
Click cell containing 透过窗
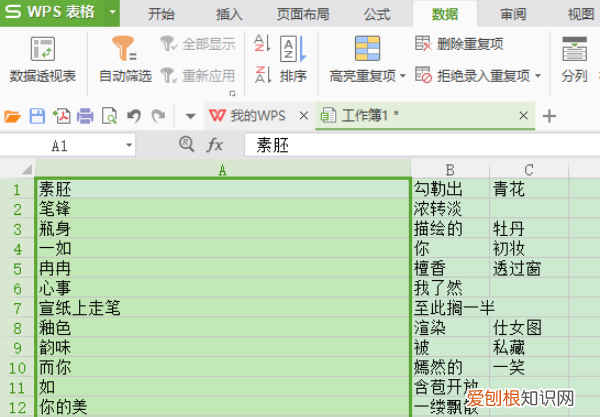[529, 269]
